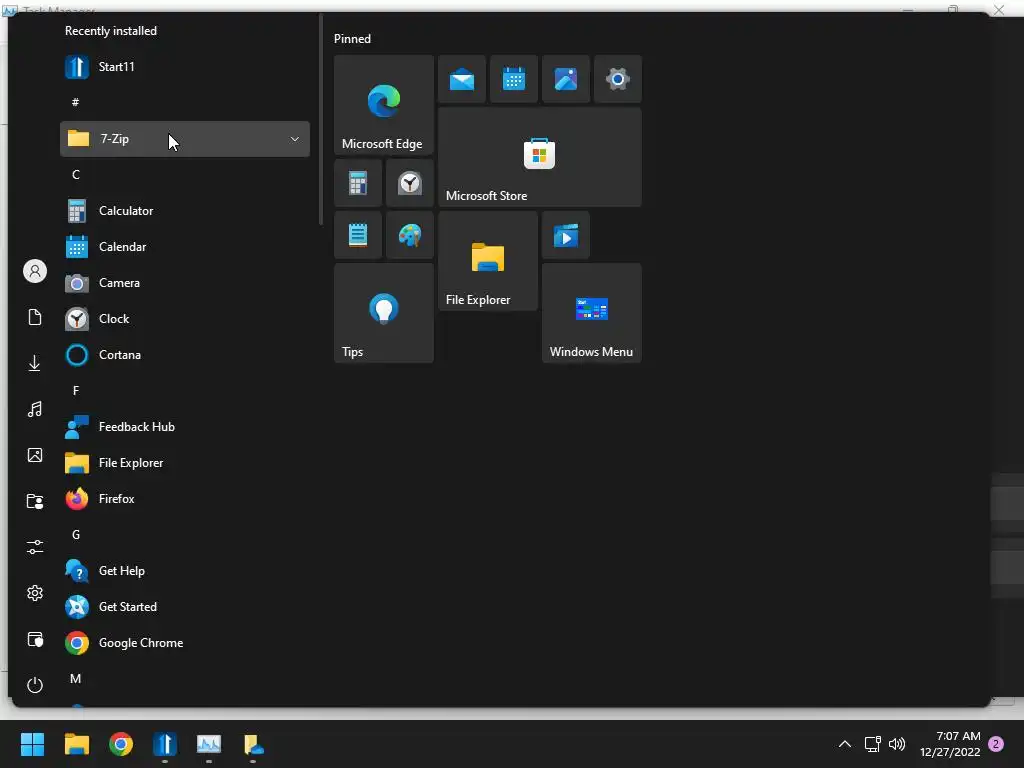Click the Power button in sidebar
The width and height of the screenshot is (1024, 768).
pos(35,685)
